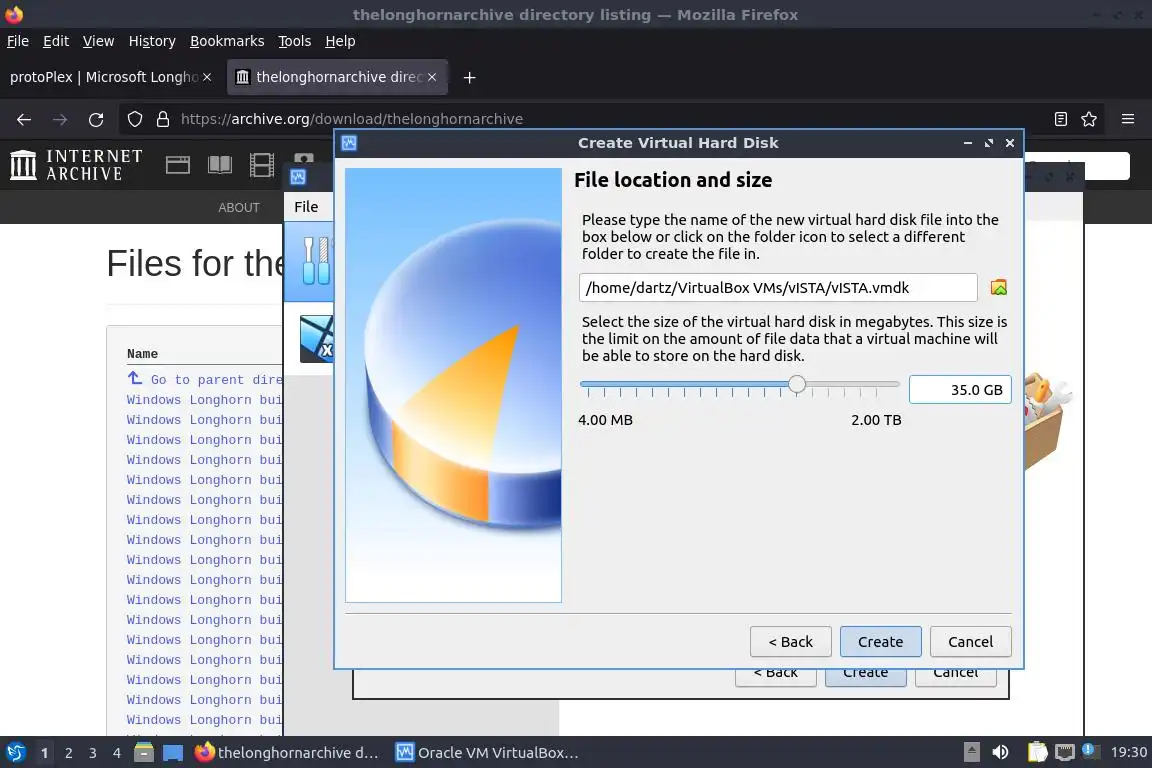Screen dimensions: 1152x768
Task: Click the disk file path input field
Action: (x=778, y=287)
